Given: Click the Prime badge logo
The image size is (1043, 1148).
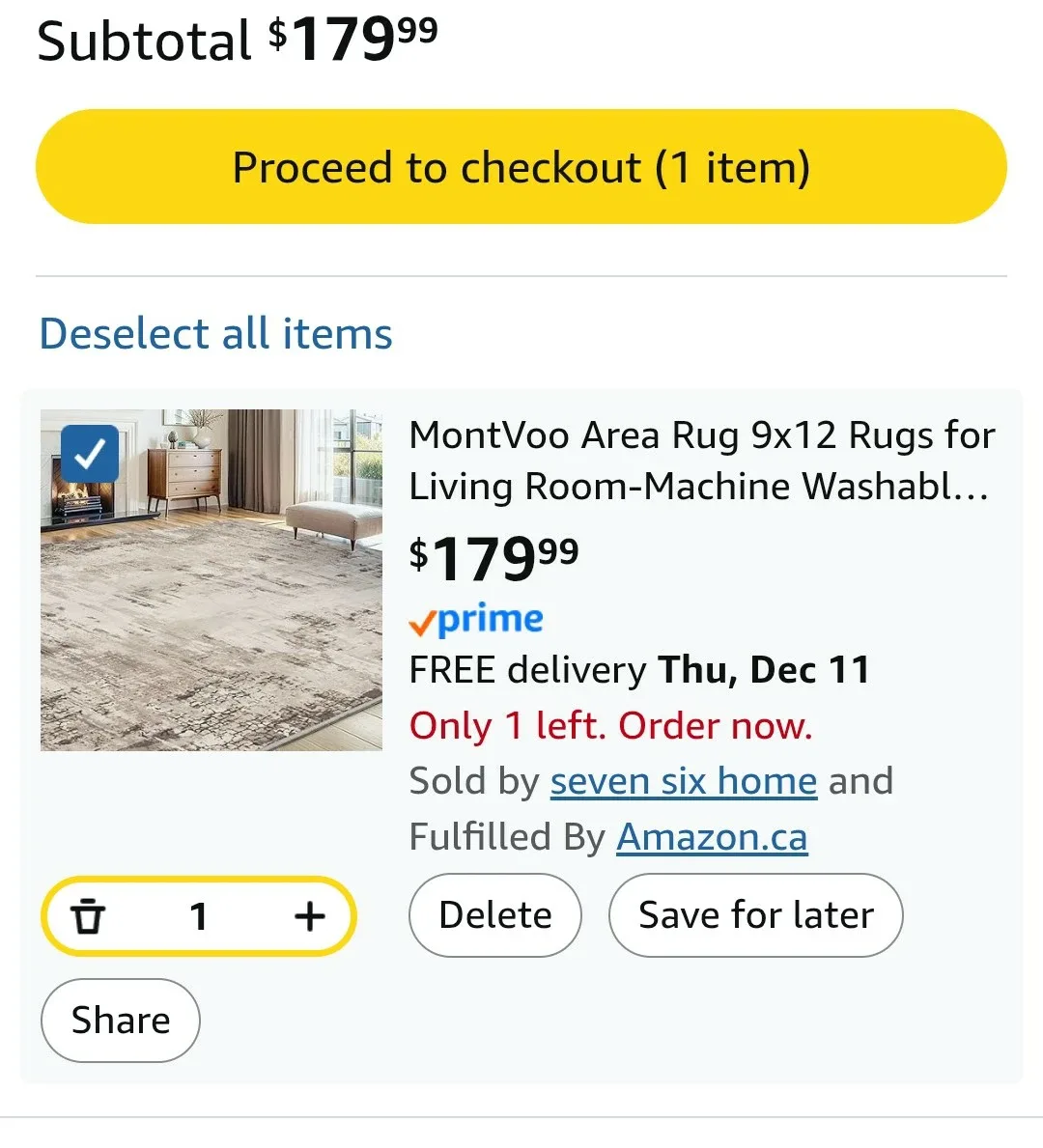Looking at the screenshot, I should [x=477, y=621].
